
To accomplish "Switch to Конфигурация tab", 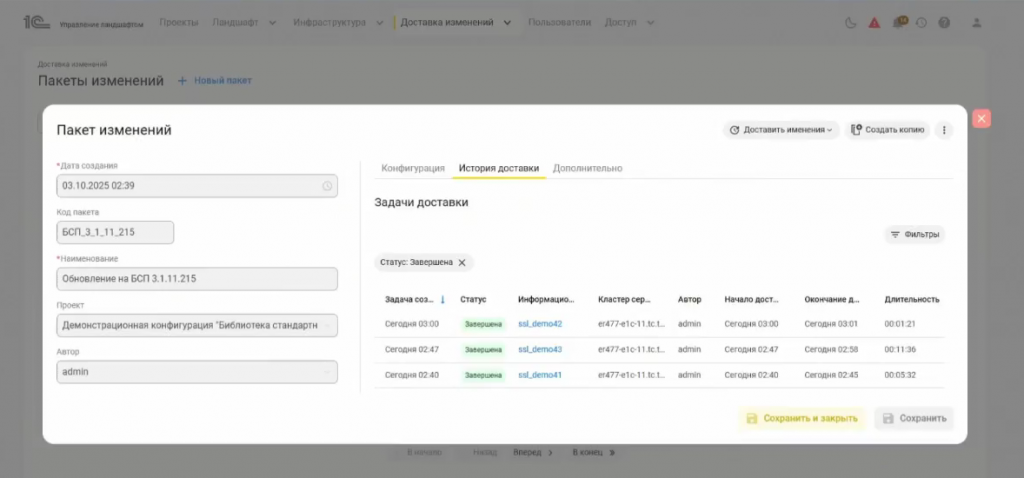I will coord(413,168).
